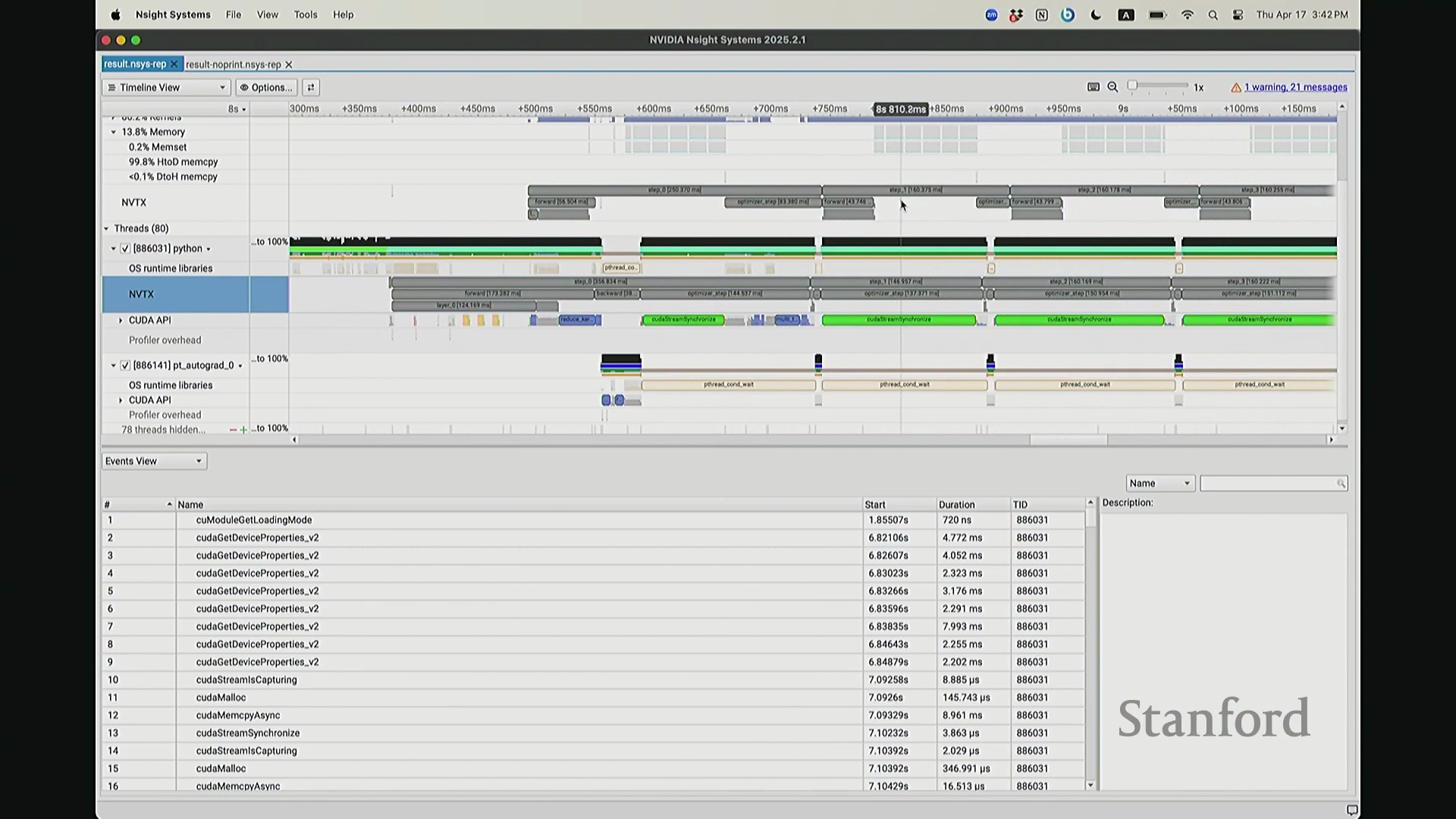Uncheck the python thread checkbox

pos(125,249)
